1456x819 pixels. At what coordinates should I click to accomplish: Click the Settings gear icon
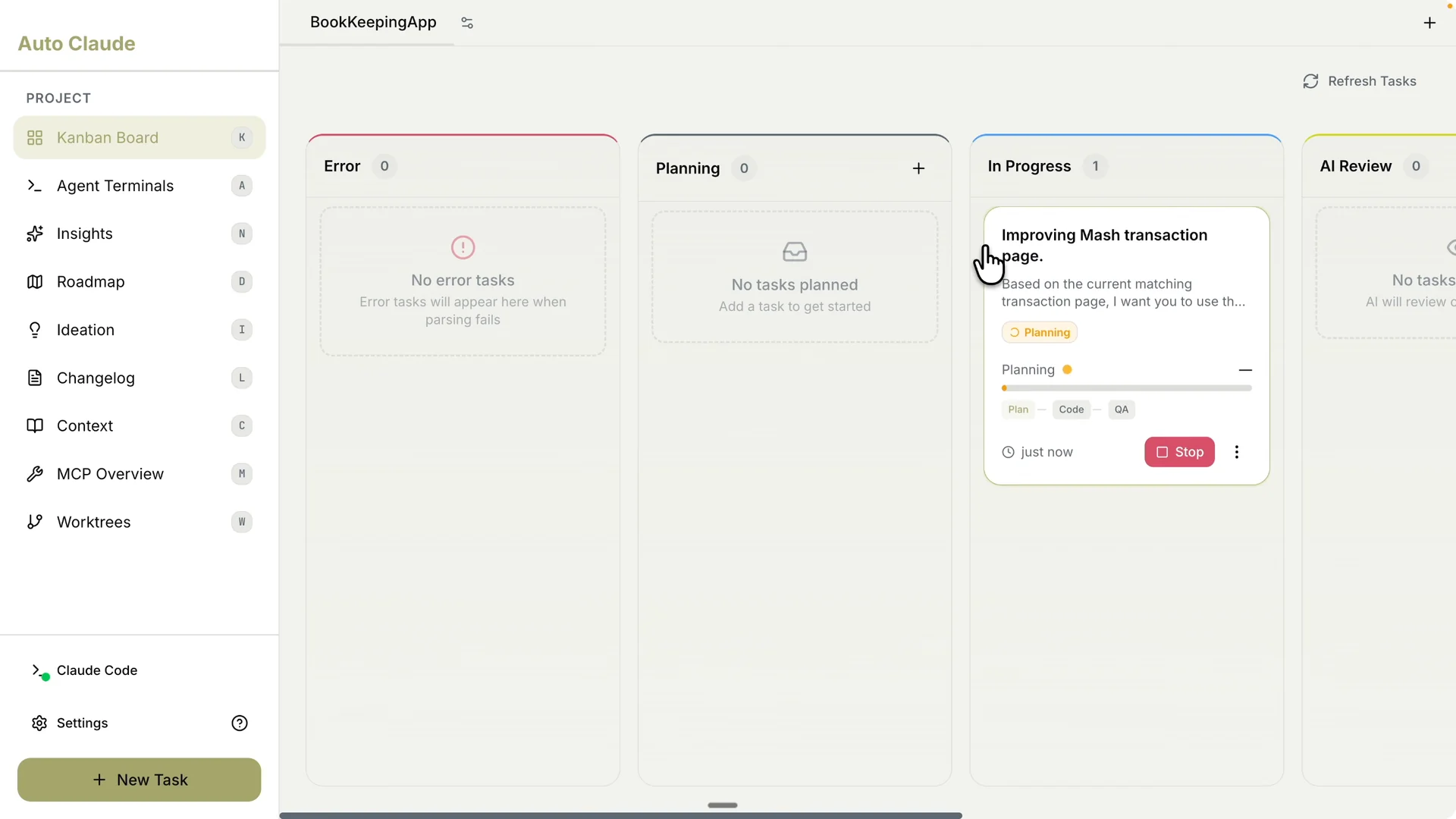click(x=39, y=723)
